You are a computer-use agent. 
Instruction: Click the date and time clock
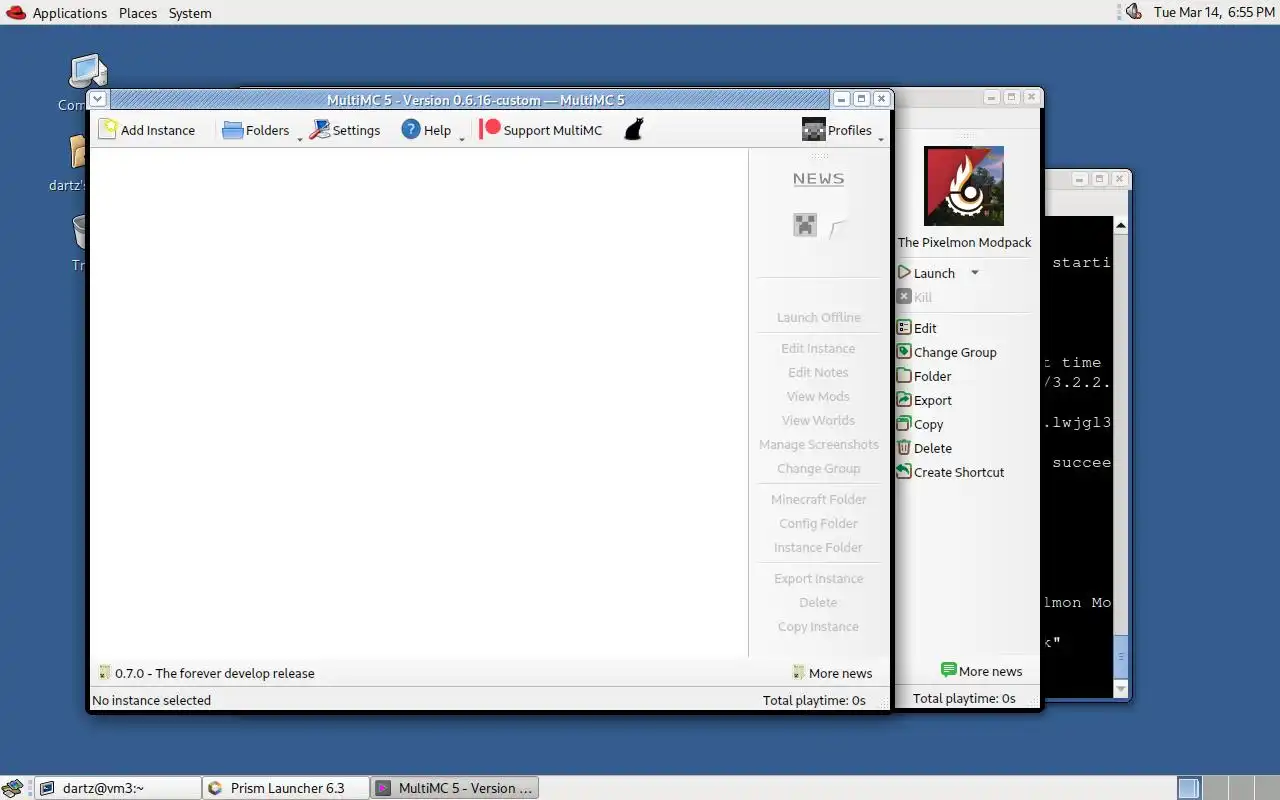tap(1214, 13)
